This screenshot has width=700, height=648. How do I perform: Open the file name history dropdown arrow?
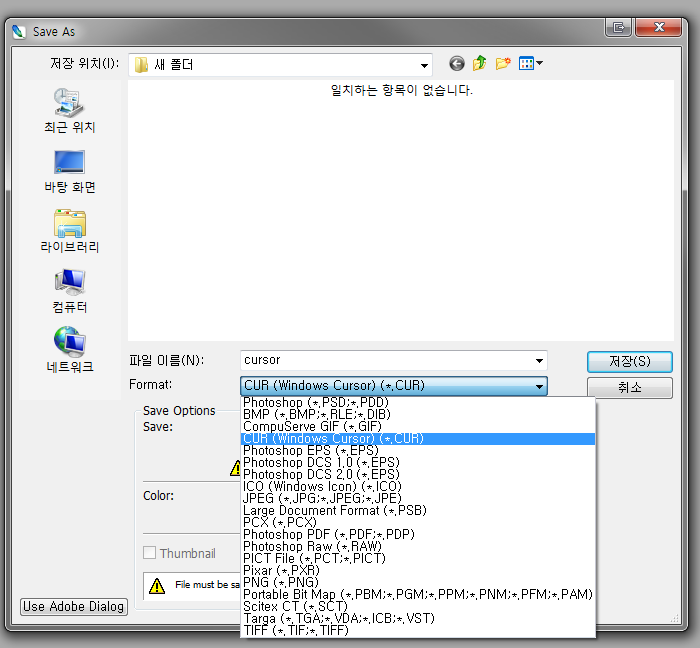539,361
